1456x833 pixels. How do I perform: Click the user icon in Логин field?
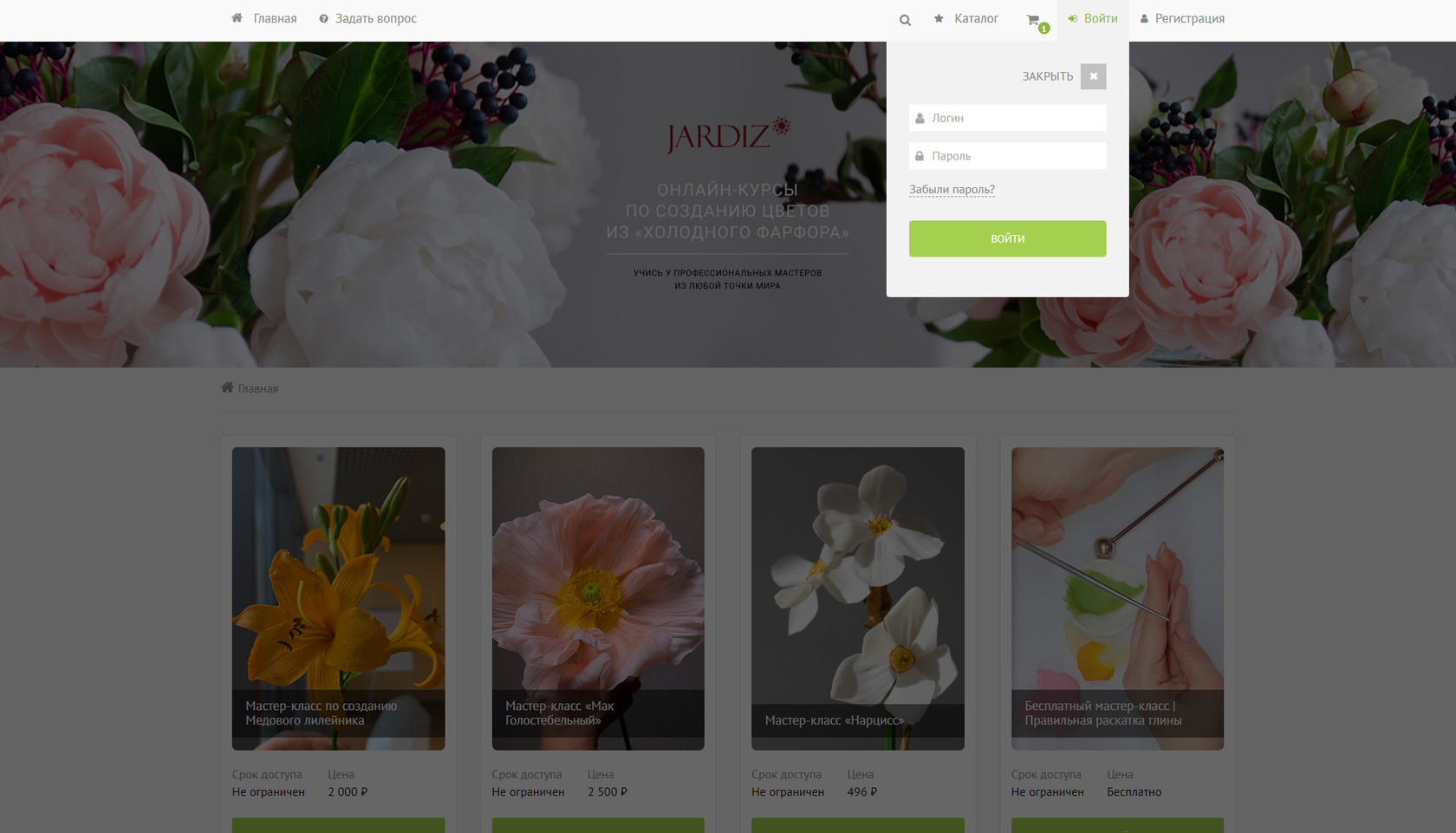point(920,118)
